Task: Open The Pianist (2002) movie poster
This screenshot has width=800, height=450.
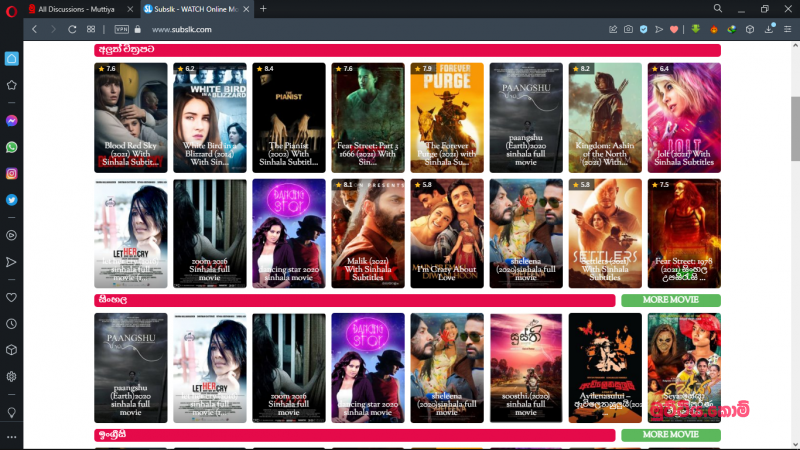Action: click(289, 118)
